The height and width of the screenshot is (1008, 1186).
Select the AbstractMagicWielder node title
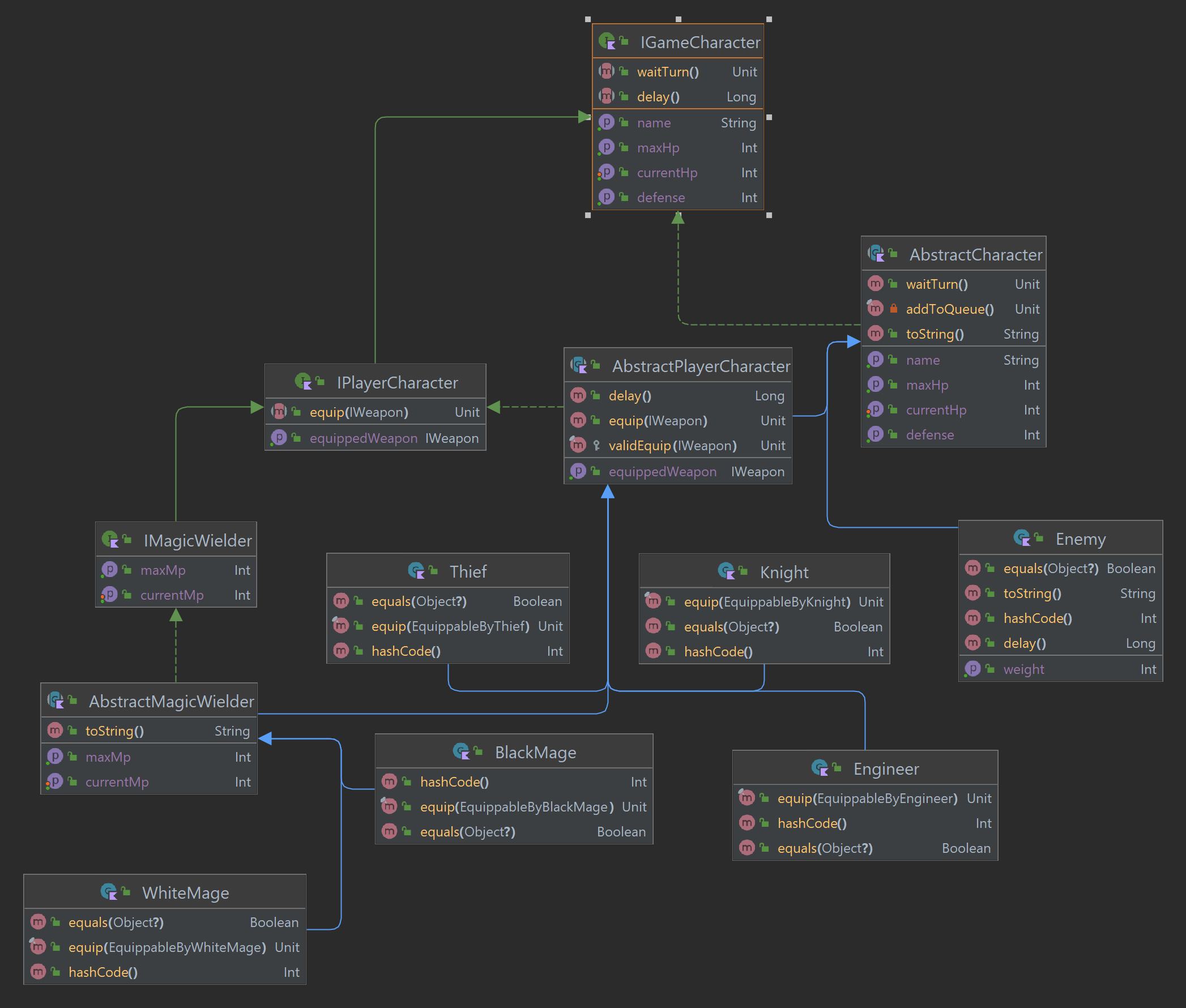point(172,701)
